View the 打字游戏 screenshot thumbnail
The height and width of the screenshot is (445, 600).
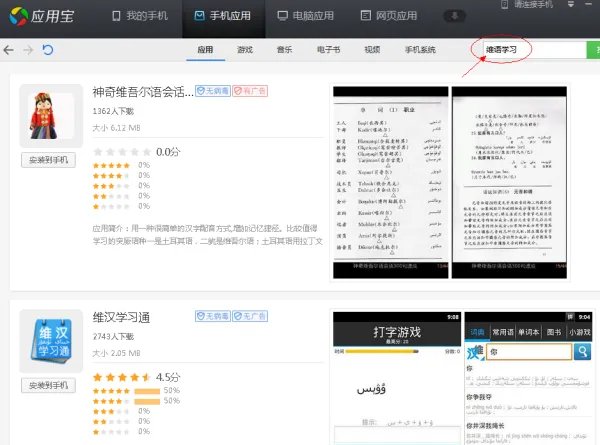click(x=397, y=378)
